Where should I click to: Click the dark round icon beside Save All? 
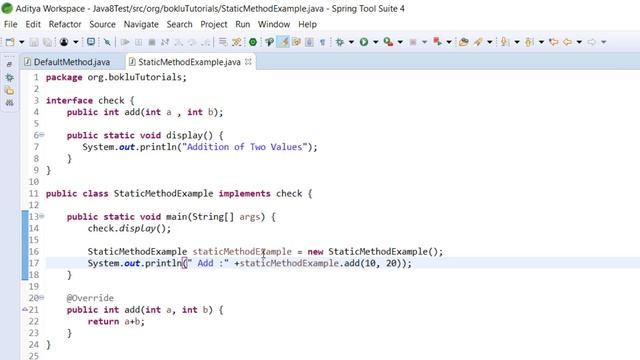(x=64, y=42)
